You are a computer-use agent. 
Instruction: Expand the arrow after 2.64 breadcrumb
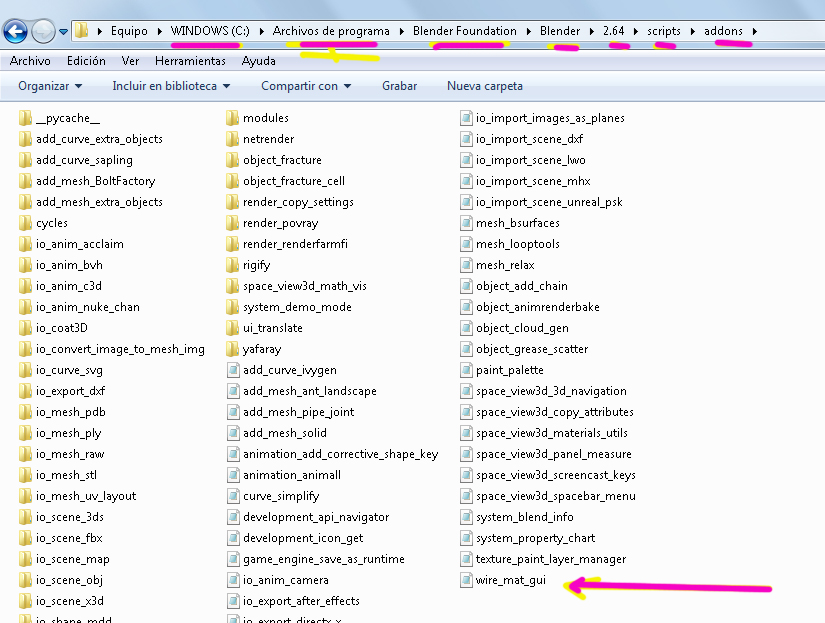click(x=636, y=32)
